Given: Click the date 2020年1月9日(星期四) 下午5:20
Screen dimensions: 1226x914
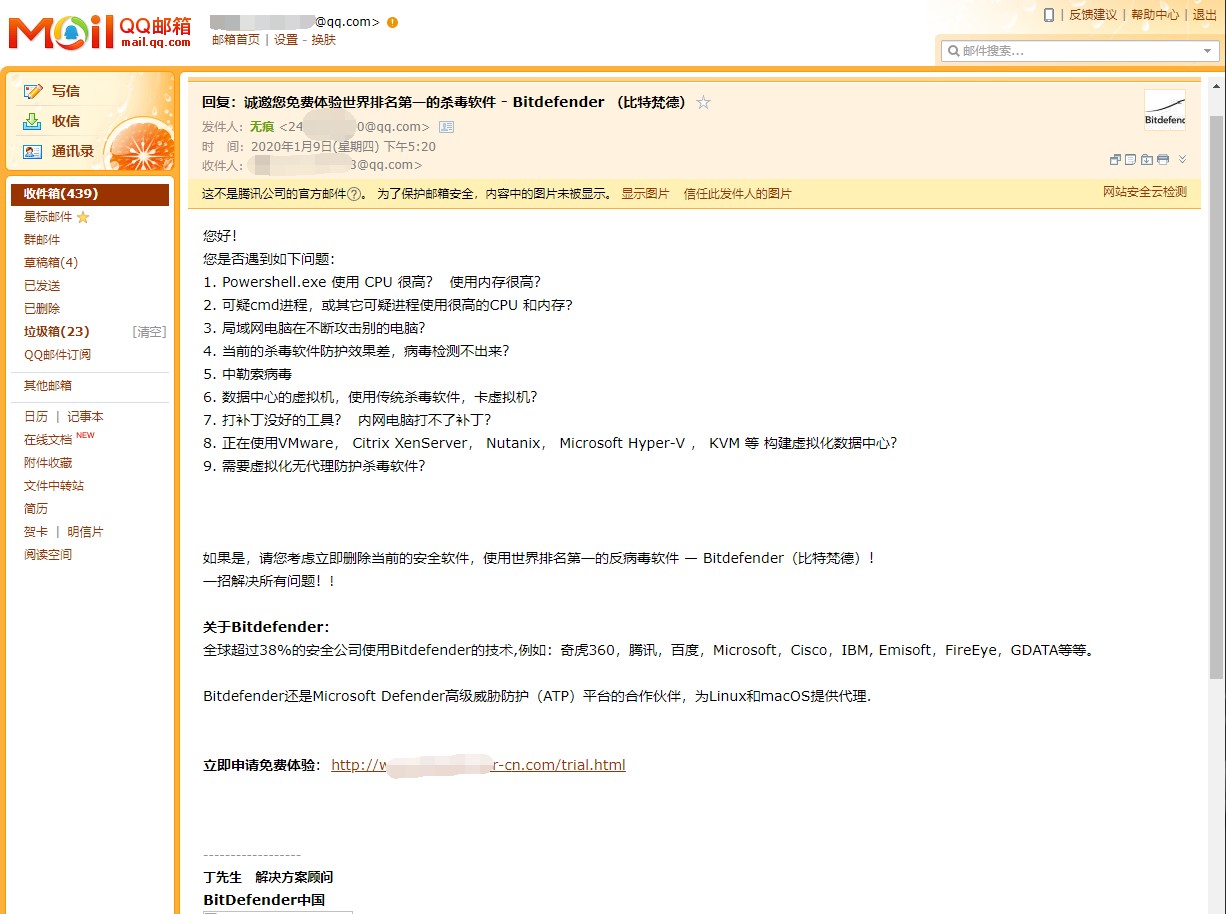Looking at the screenshot, I should tap(343, 146).
